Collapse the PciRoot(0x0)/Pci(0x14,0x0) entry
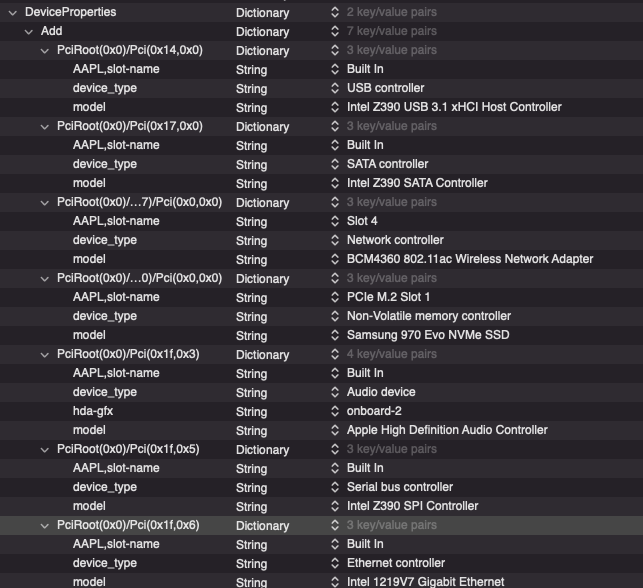 pos(45,50)
